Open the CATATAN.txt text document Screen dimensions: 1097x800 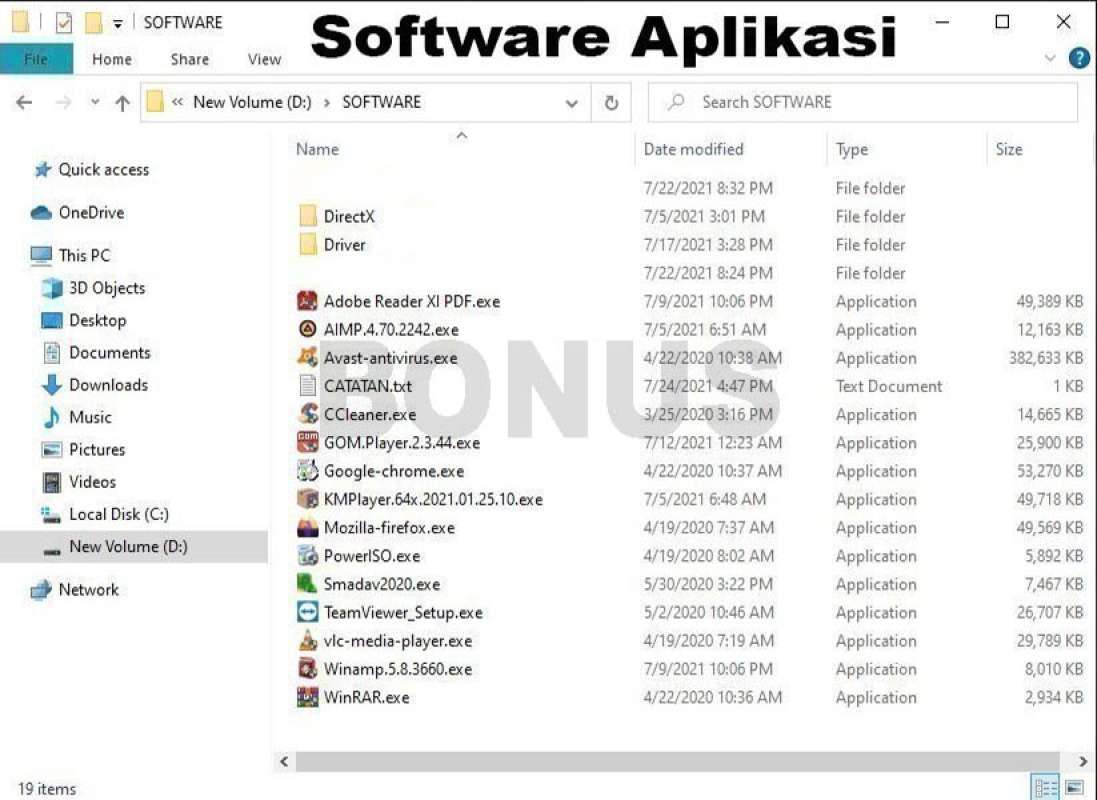coord(308,386)
